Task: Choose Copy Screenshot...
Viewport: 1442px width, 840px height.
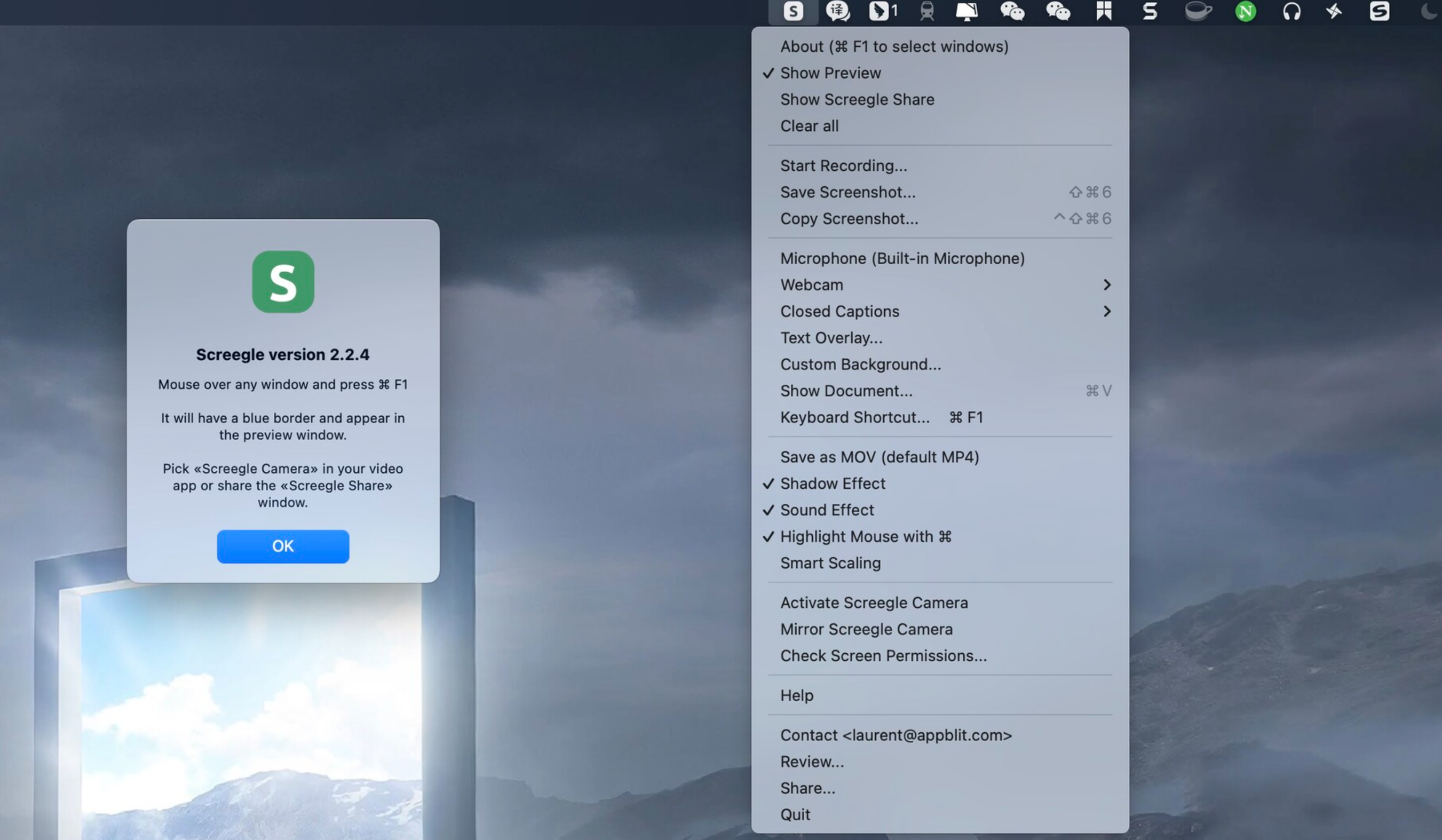Action: coord(940,219)
